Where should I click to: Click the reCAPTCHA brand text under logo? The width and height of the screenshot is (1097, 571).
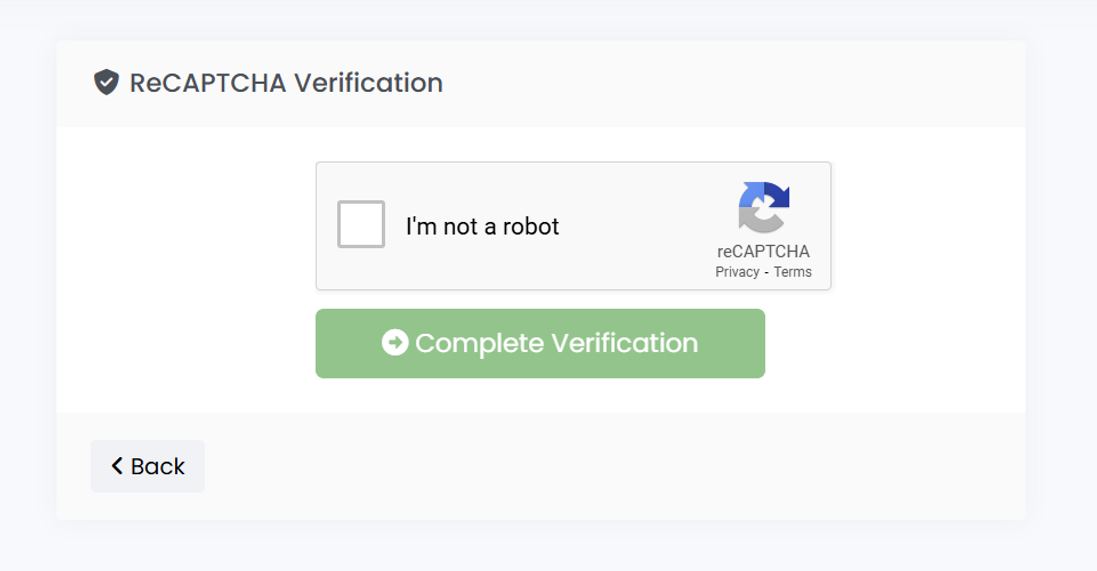(x=763, y=252)
